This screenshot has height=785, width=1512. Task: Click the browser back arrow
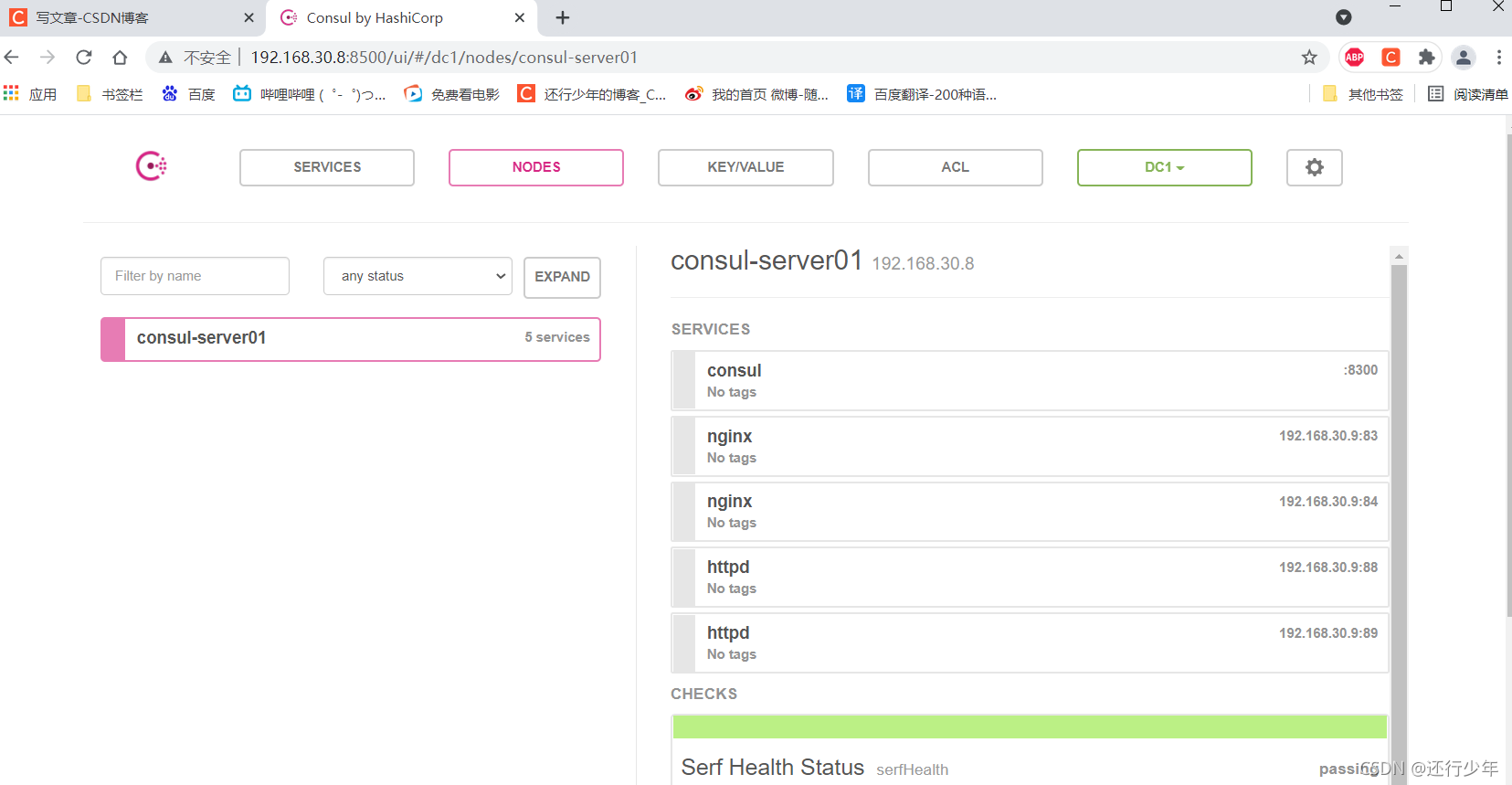click(12, 58)
